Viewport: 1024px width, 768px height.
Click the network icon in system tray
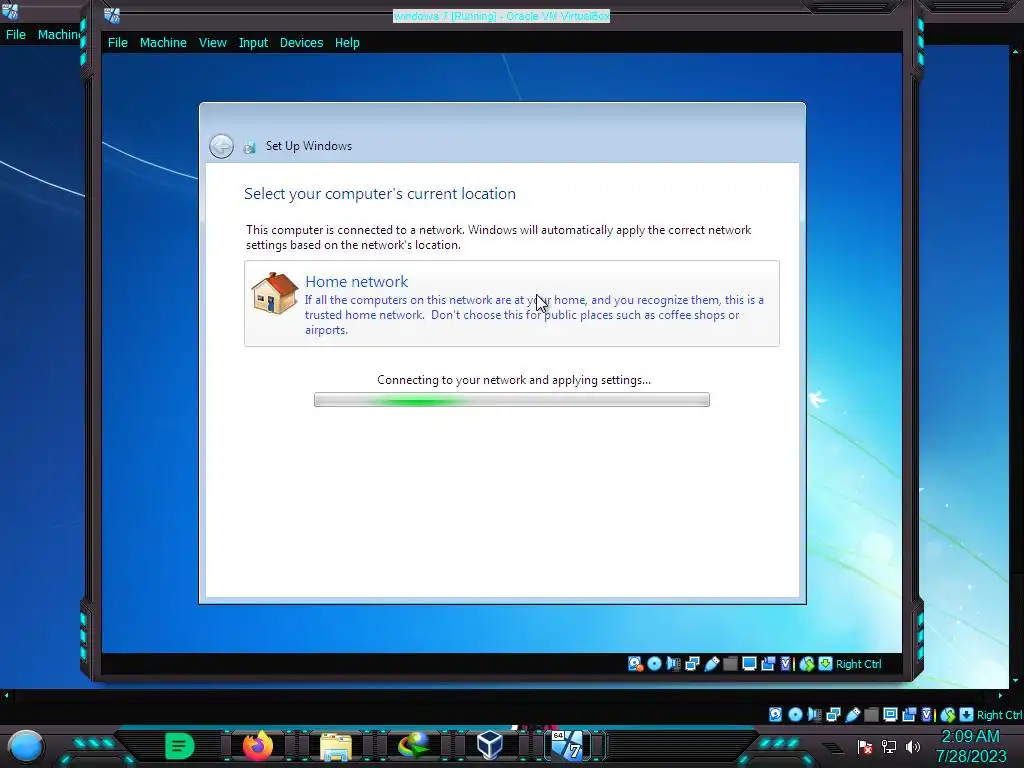[x=889, y=746]
